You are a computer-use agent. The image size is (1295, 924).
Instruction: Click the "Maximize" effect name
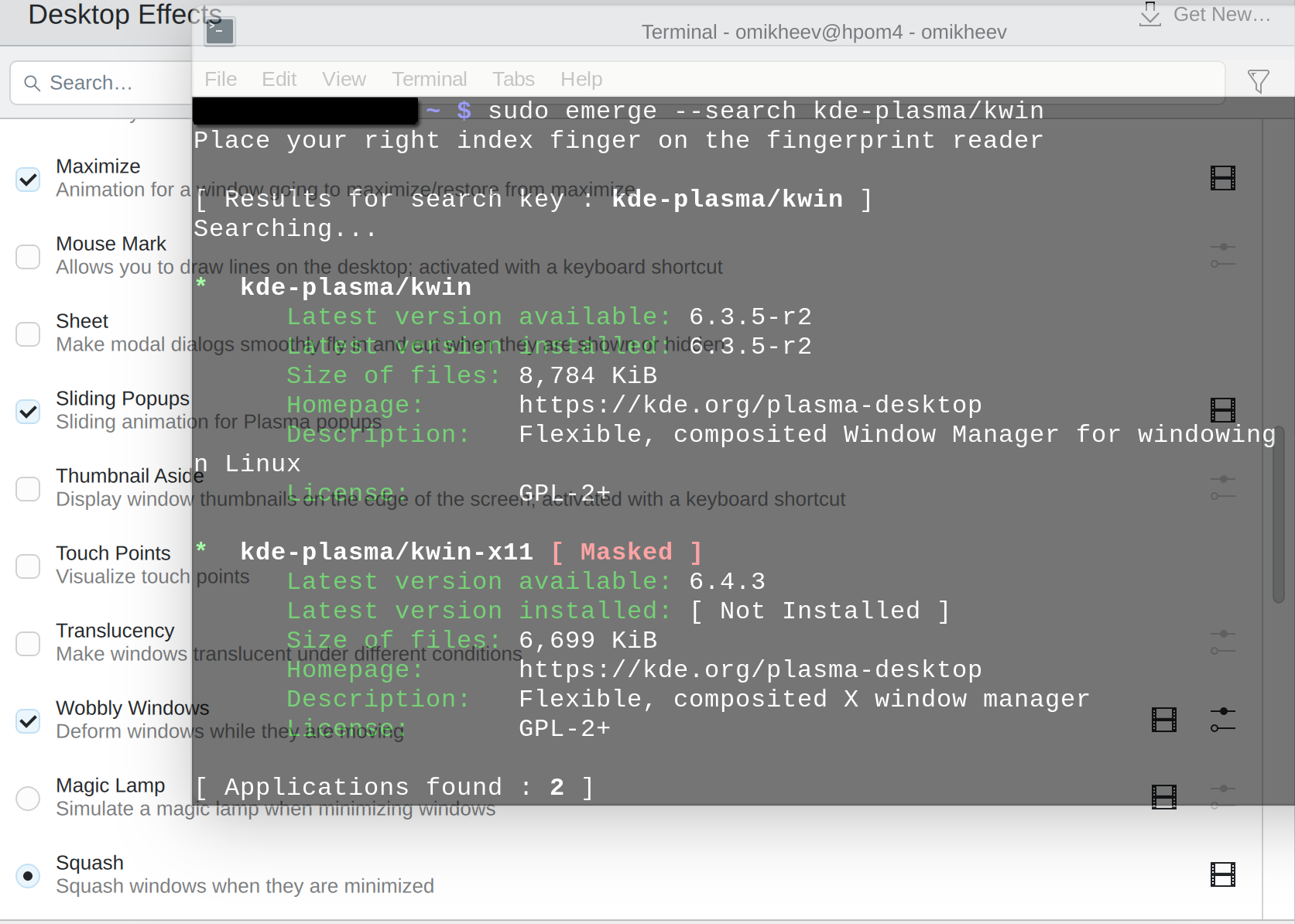tap(98, 166)
